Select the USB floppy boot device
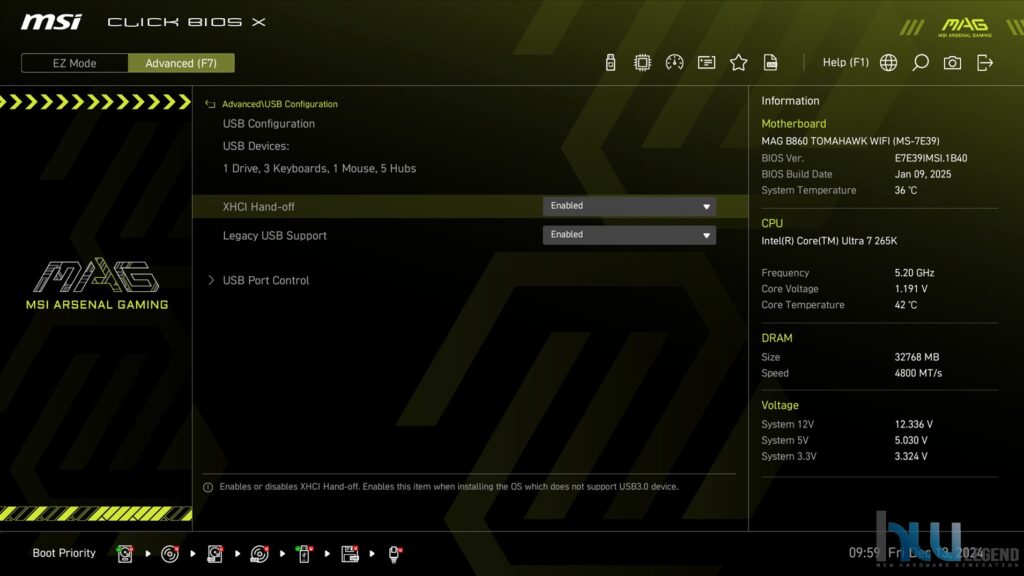This screenshot has height=576, width=1024. point(350,554)
